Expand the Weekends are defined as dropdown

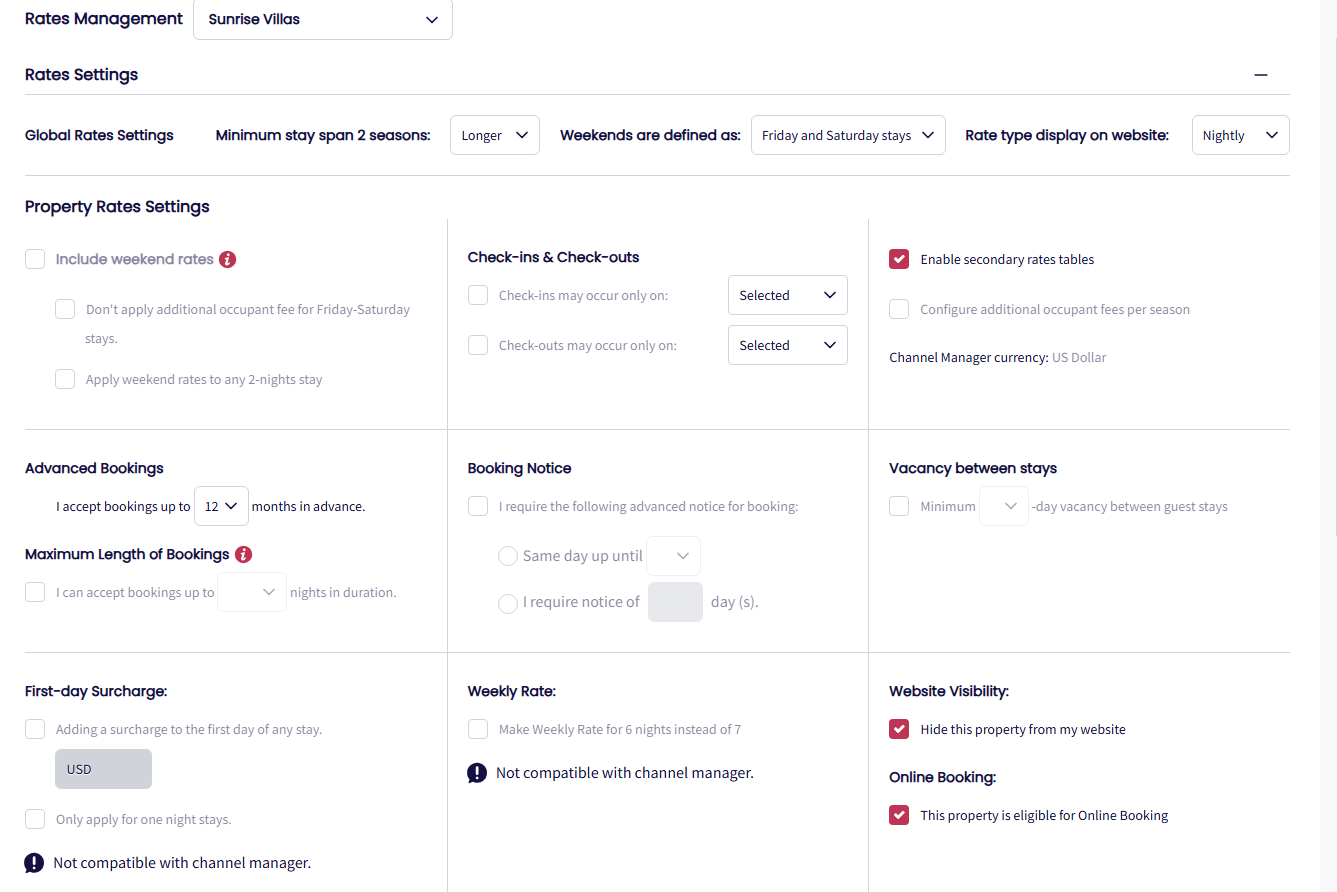pyautogui.click(x=848, y=136)
